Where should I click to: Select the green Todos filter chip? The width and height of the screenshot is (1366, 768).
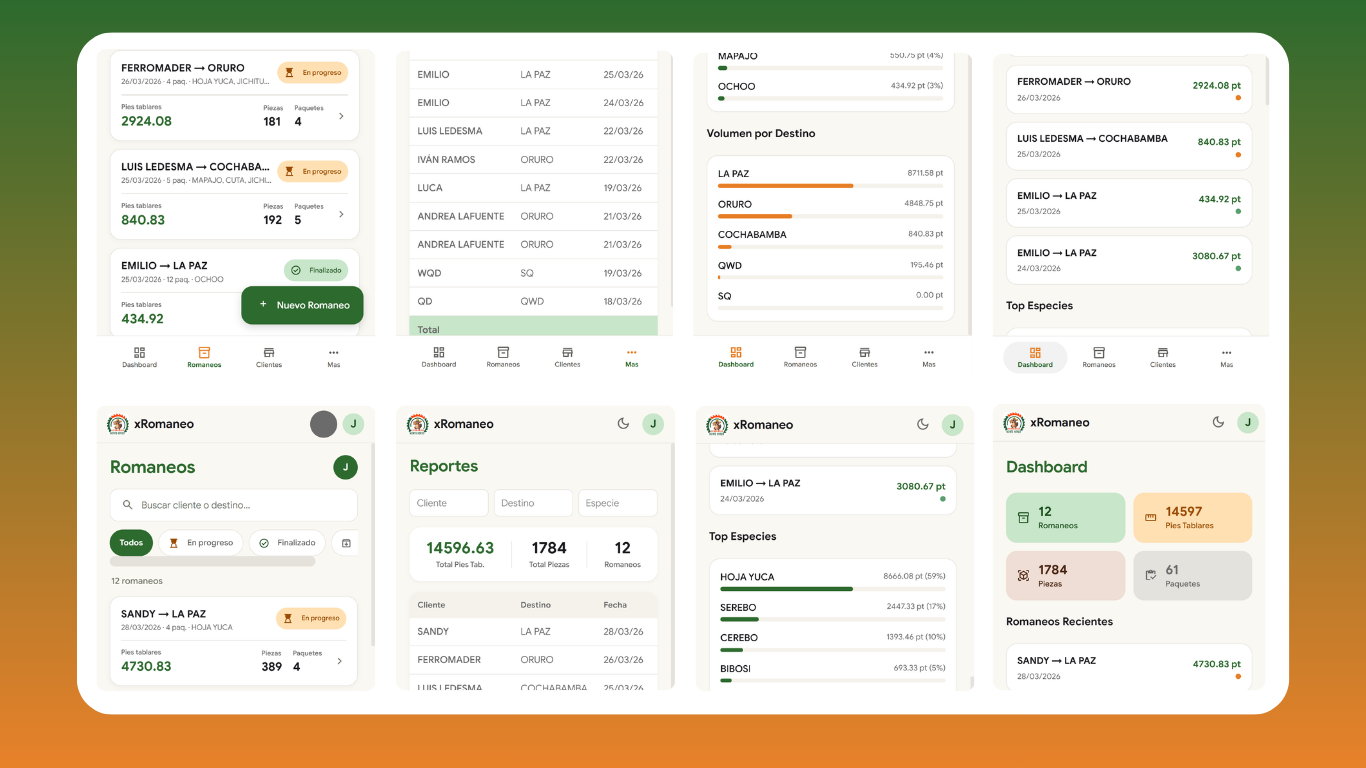(131, 543)
